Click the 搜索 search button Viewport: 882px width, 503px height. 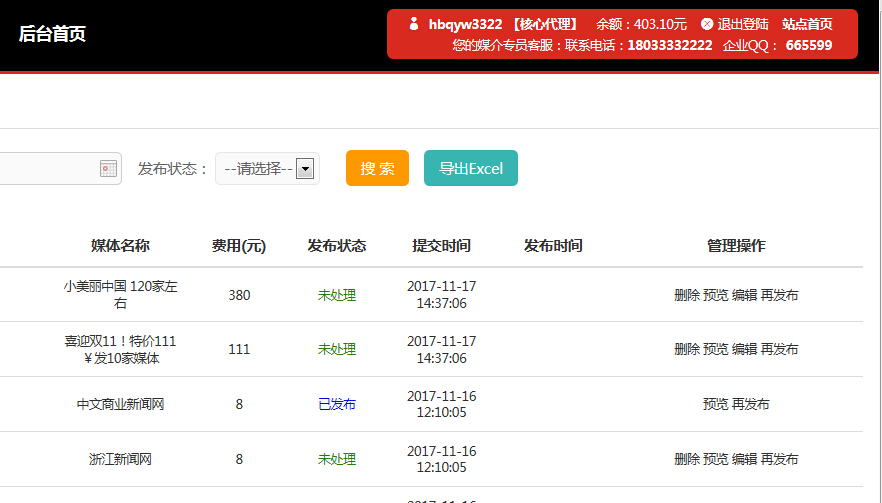point(377,168)
